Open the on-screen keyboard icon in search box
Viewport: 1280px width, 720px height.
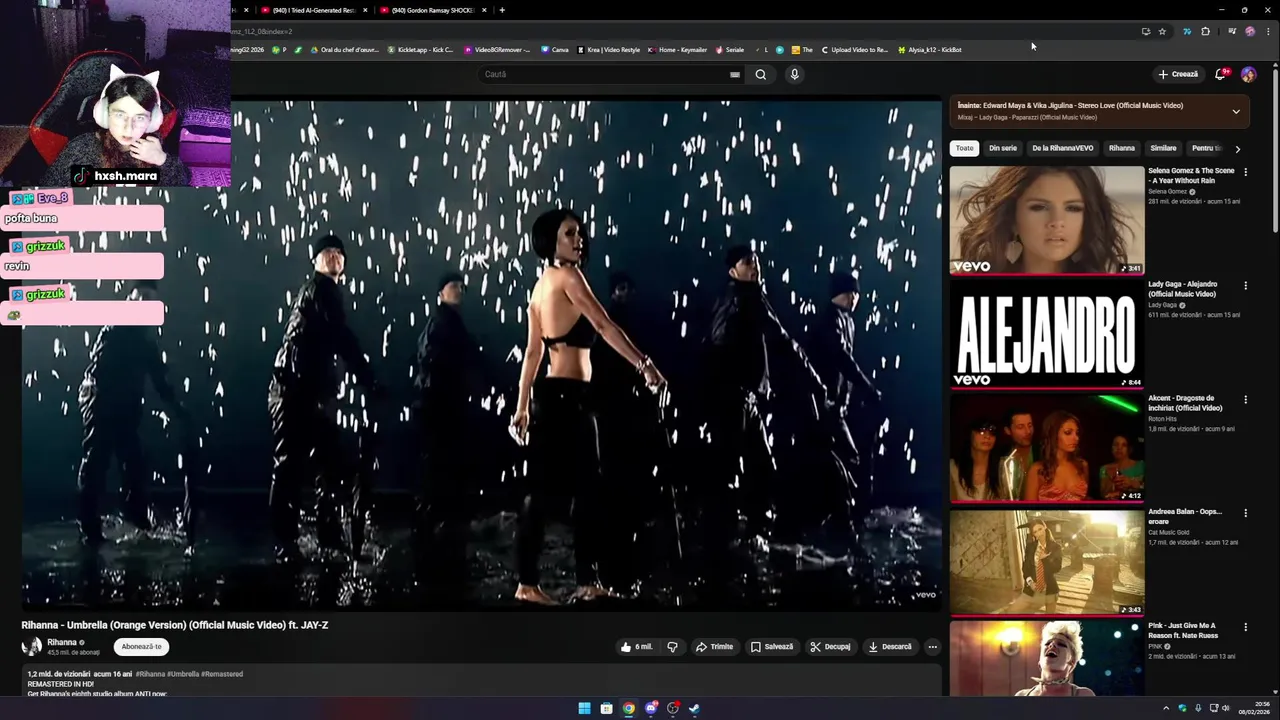click(x=735, y=74)
